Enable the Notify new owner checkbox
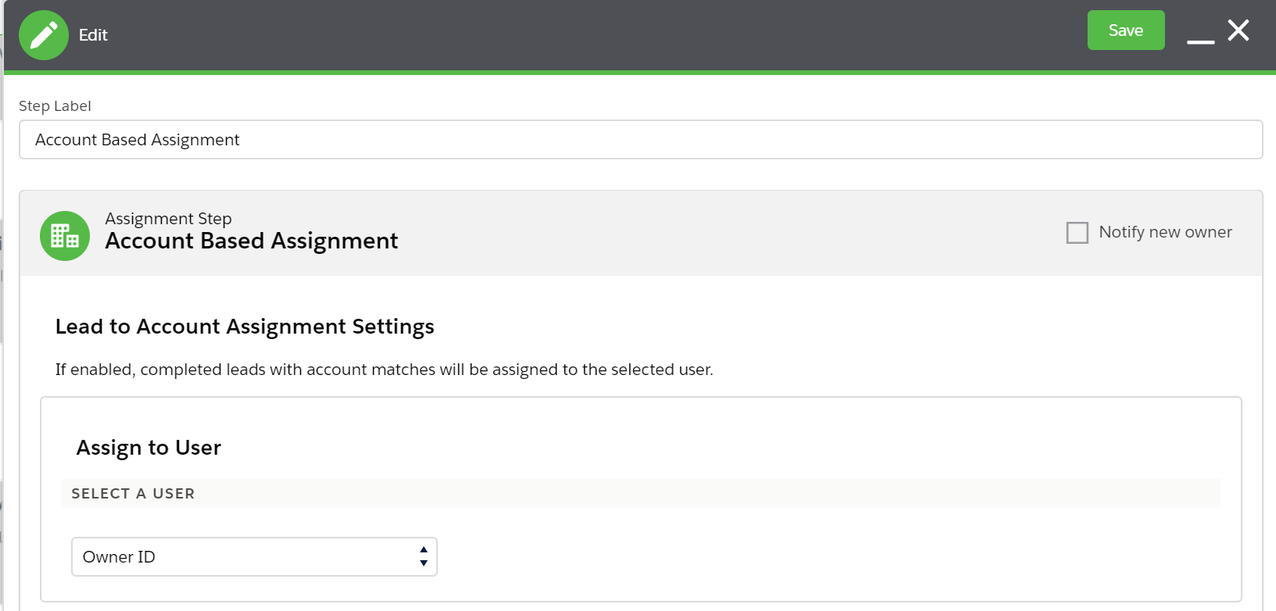 tap(1077, 232)
